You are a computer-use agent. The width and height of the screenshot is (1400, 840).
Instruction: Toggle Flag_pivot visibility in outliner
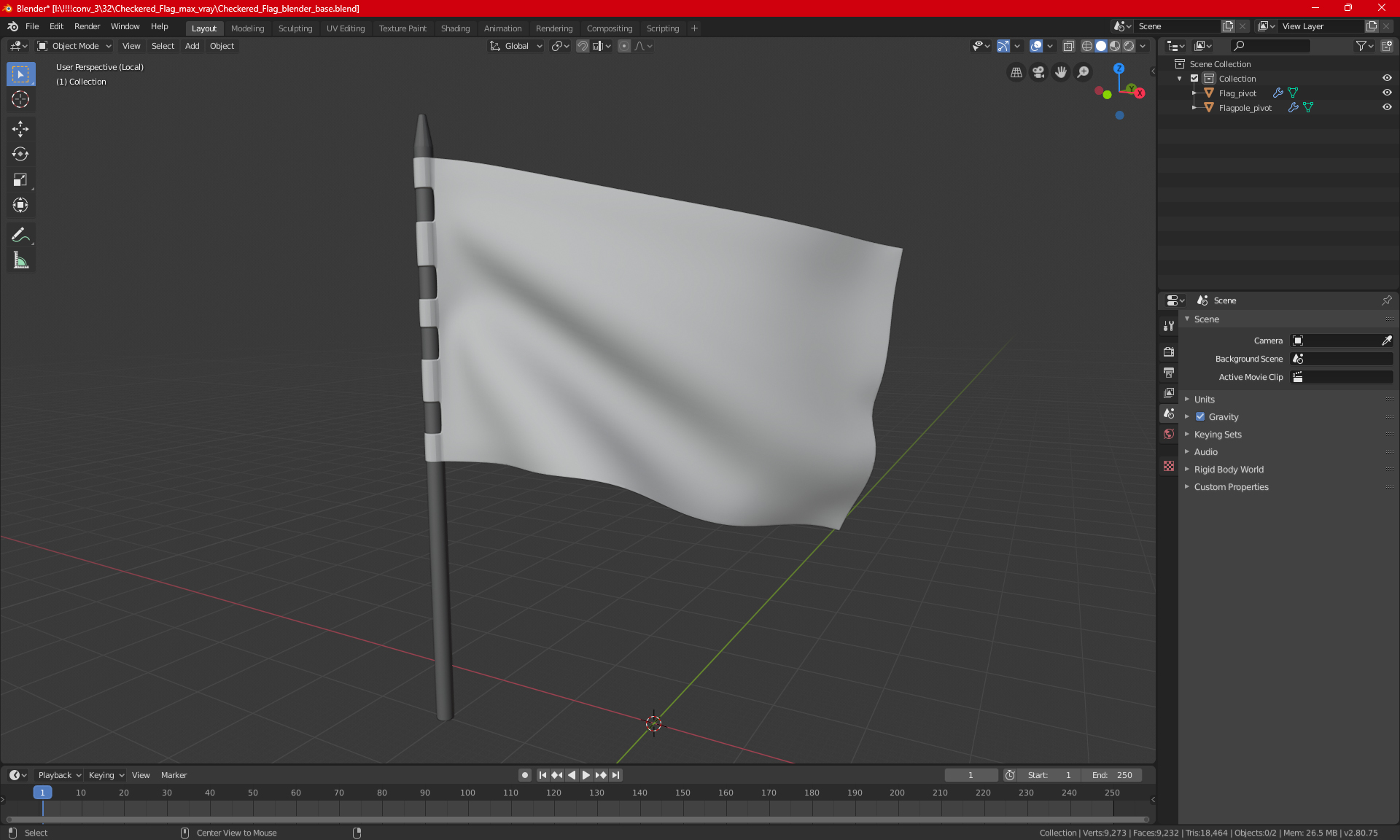tap(1388, 92)
